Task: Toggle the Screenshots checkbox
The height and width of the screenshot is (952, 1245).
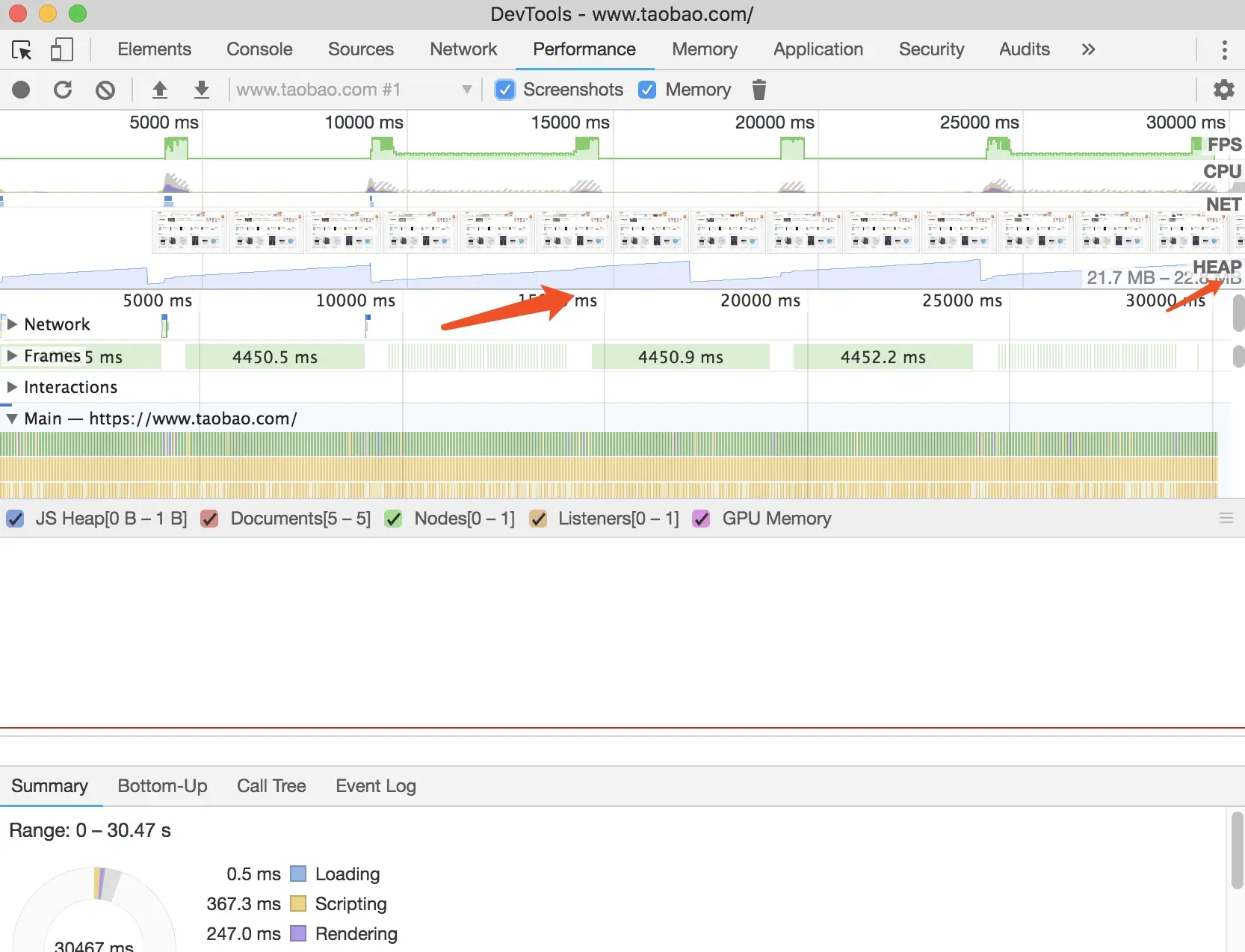Action: (x=505, y=90)
